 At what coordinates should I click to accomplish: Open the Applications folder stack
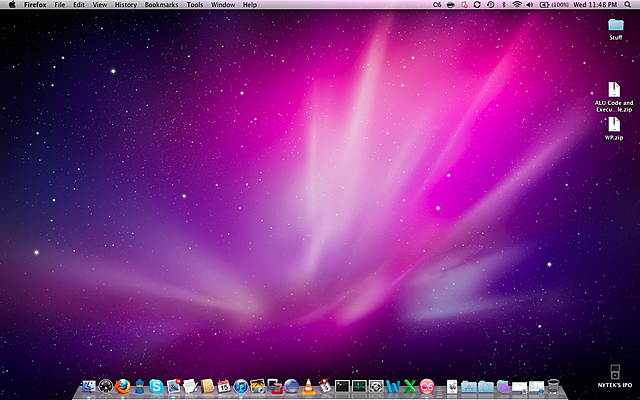pyautogui.click(x=469, y=386)
